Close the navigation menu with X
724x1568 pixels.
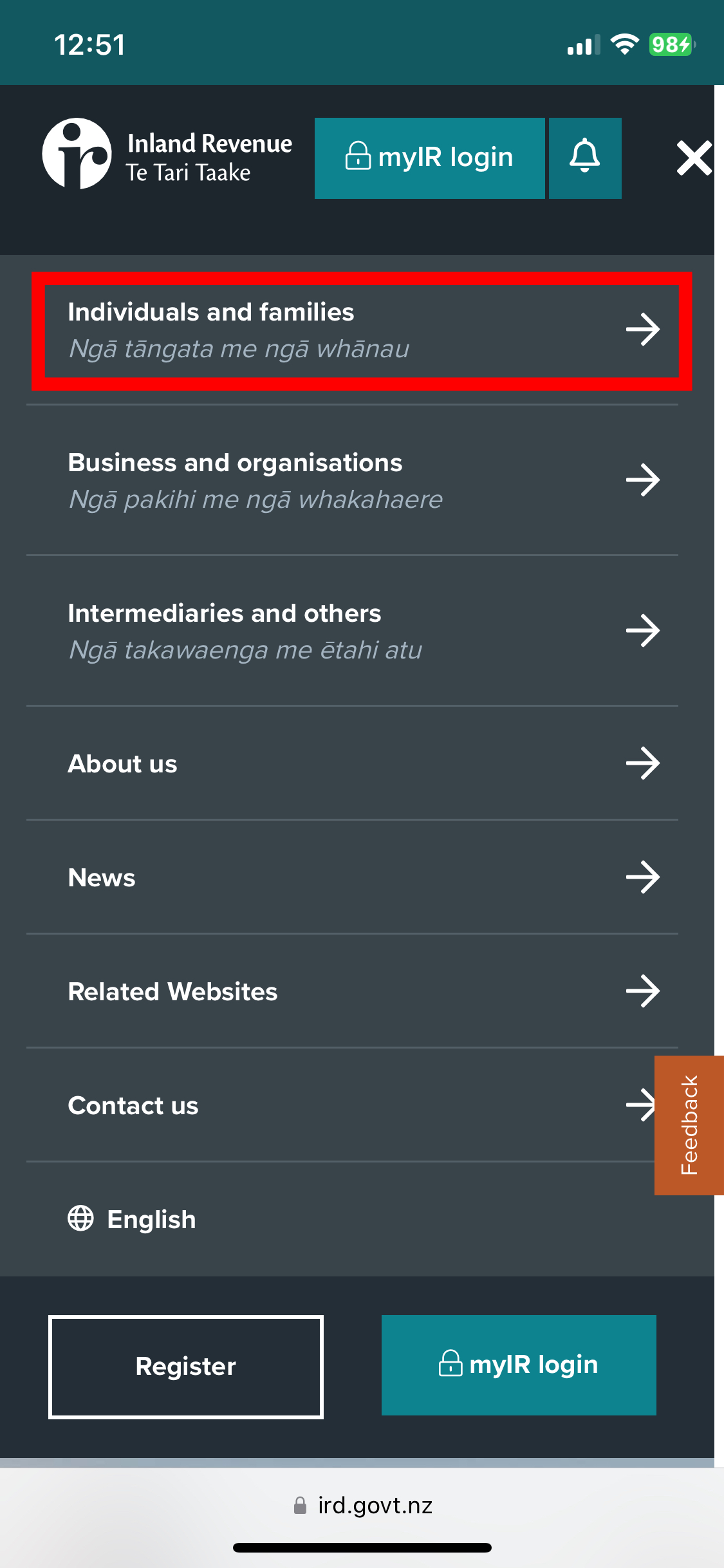click(x=694, y=158)
